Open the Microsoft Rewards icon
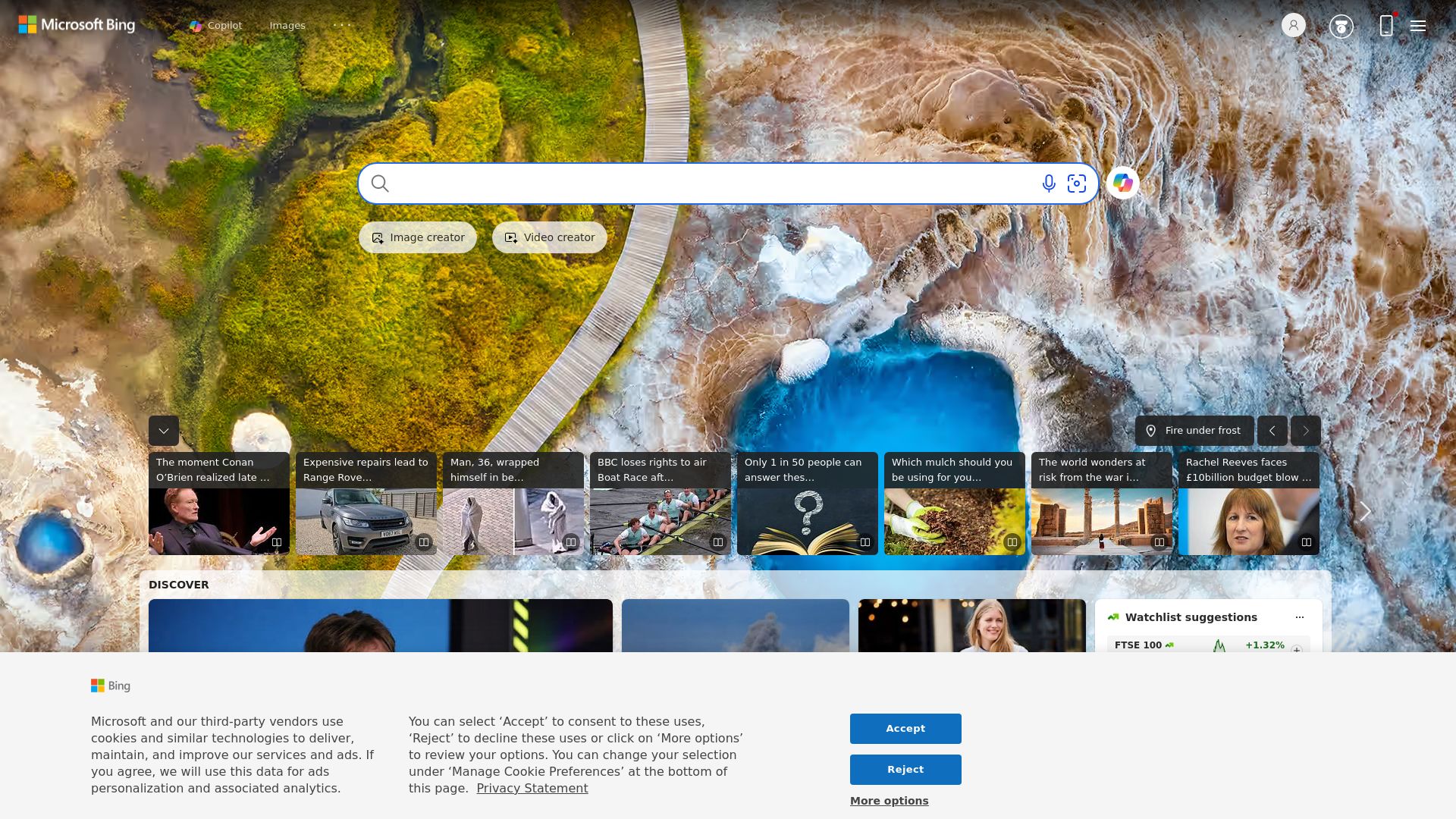This screenshot has height=819, width=1456. 1341,25
